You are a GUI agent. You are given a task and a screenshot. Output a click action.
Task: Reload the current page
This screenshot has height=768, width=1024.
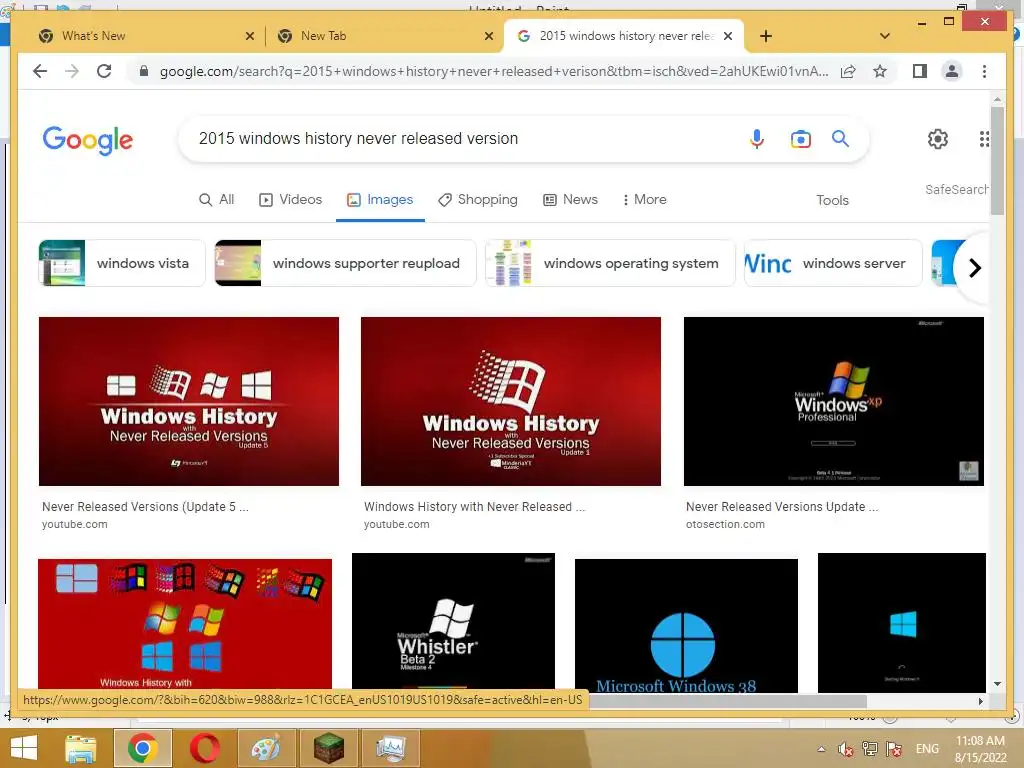click(x=104, y=71)
